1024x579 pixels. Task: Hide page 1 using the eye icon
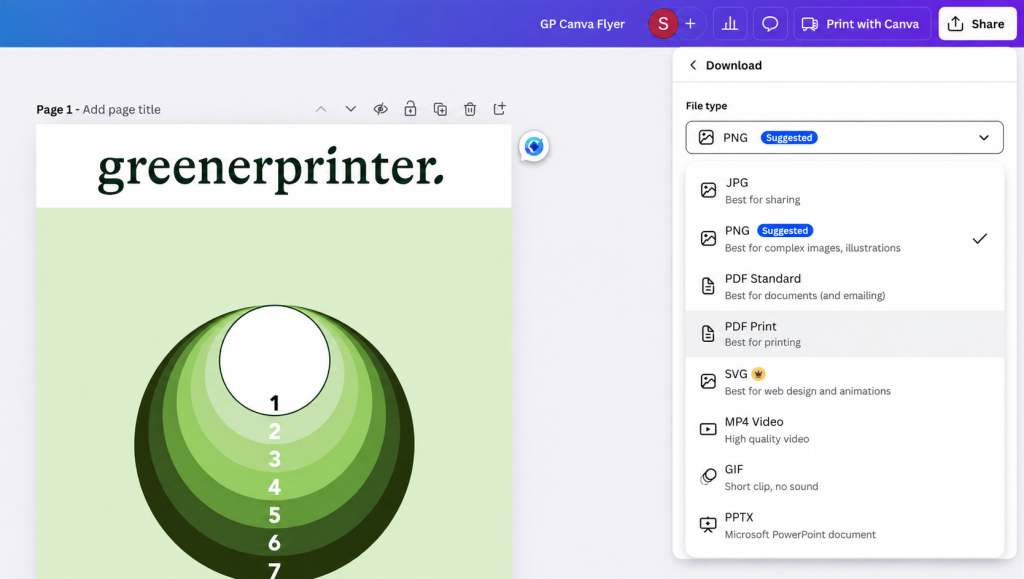pyautogui.click(x=381, y=109)
